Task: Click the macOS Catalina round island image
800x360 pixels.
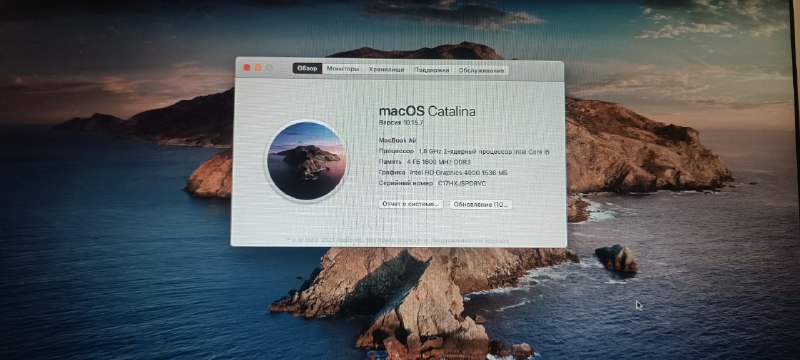Action: point(306,161)
